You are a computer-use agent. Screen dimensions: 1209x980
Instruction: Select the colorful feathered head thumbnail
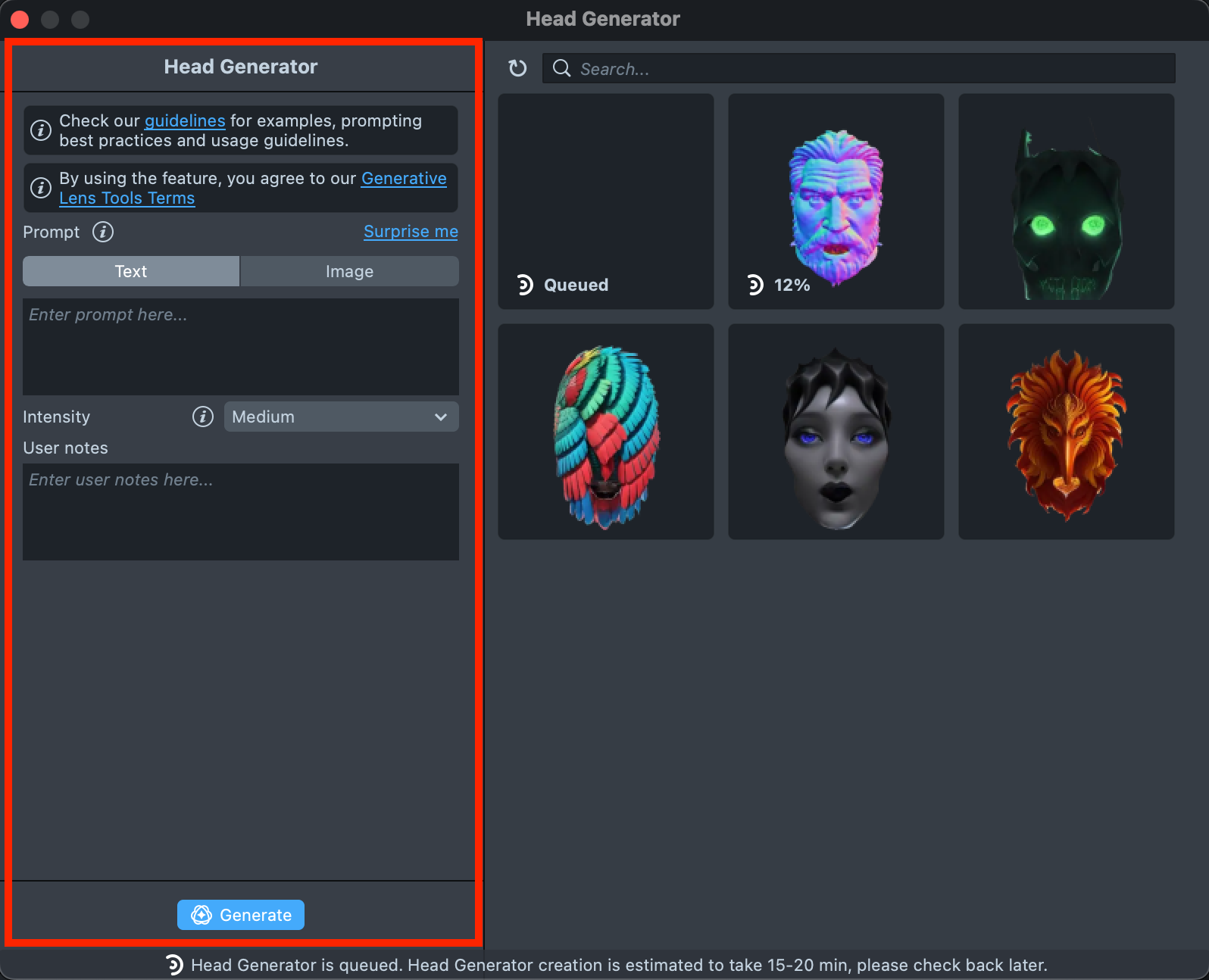click(x=606, y=432)
